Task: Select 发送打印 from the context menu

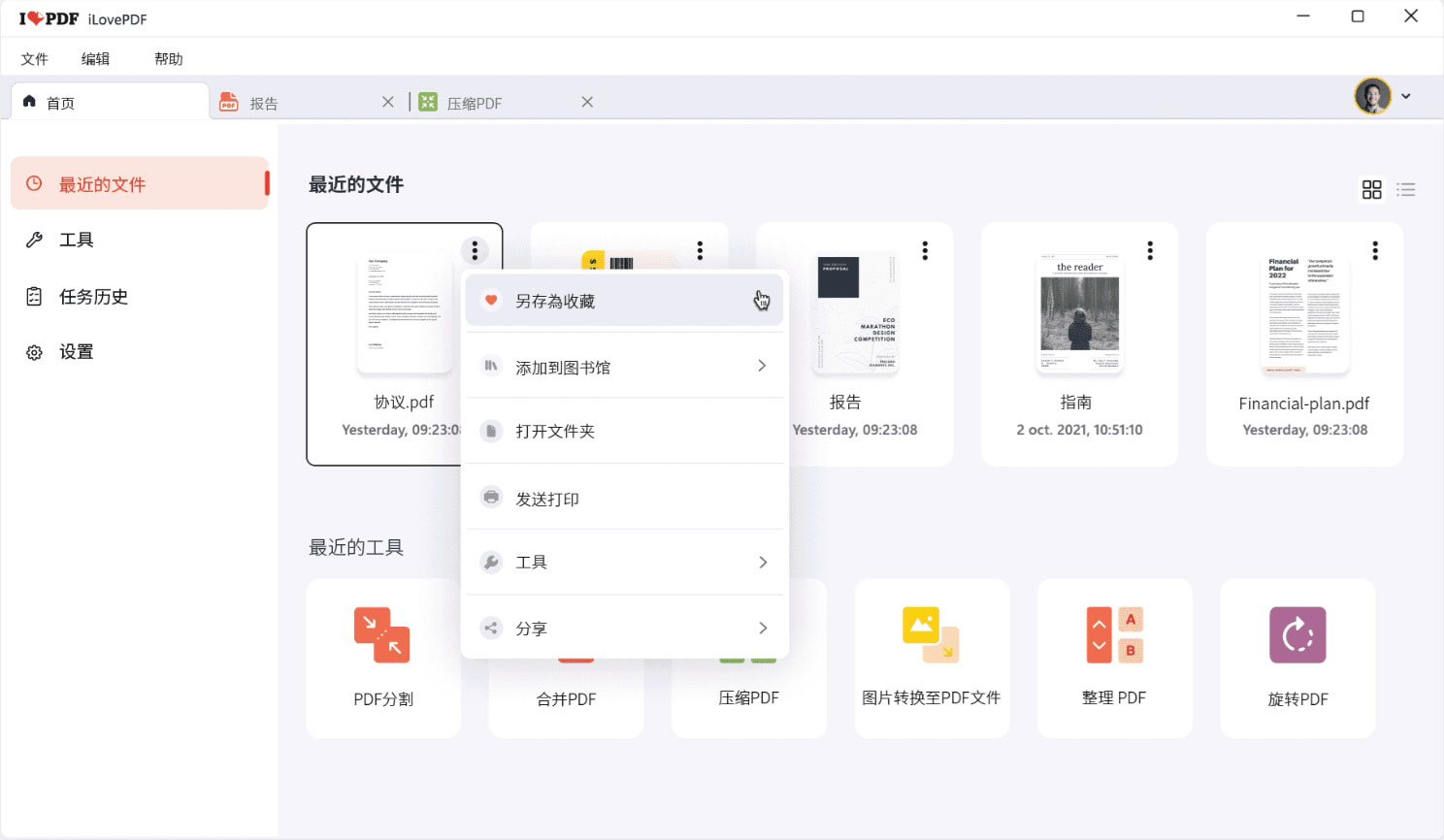Action: (x=547, y=499)
